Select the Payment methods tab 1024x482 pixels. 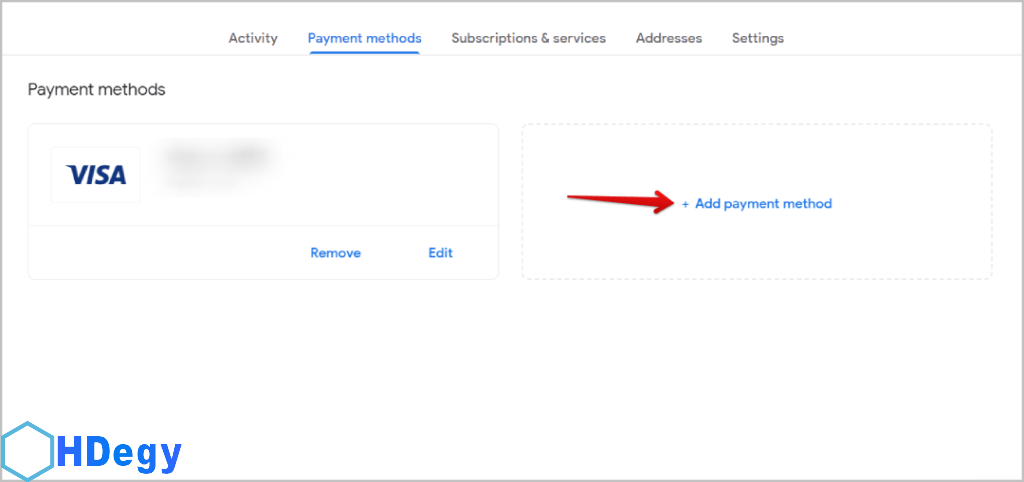[x=364, y=38]
